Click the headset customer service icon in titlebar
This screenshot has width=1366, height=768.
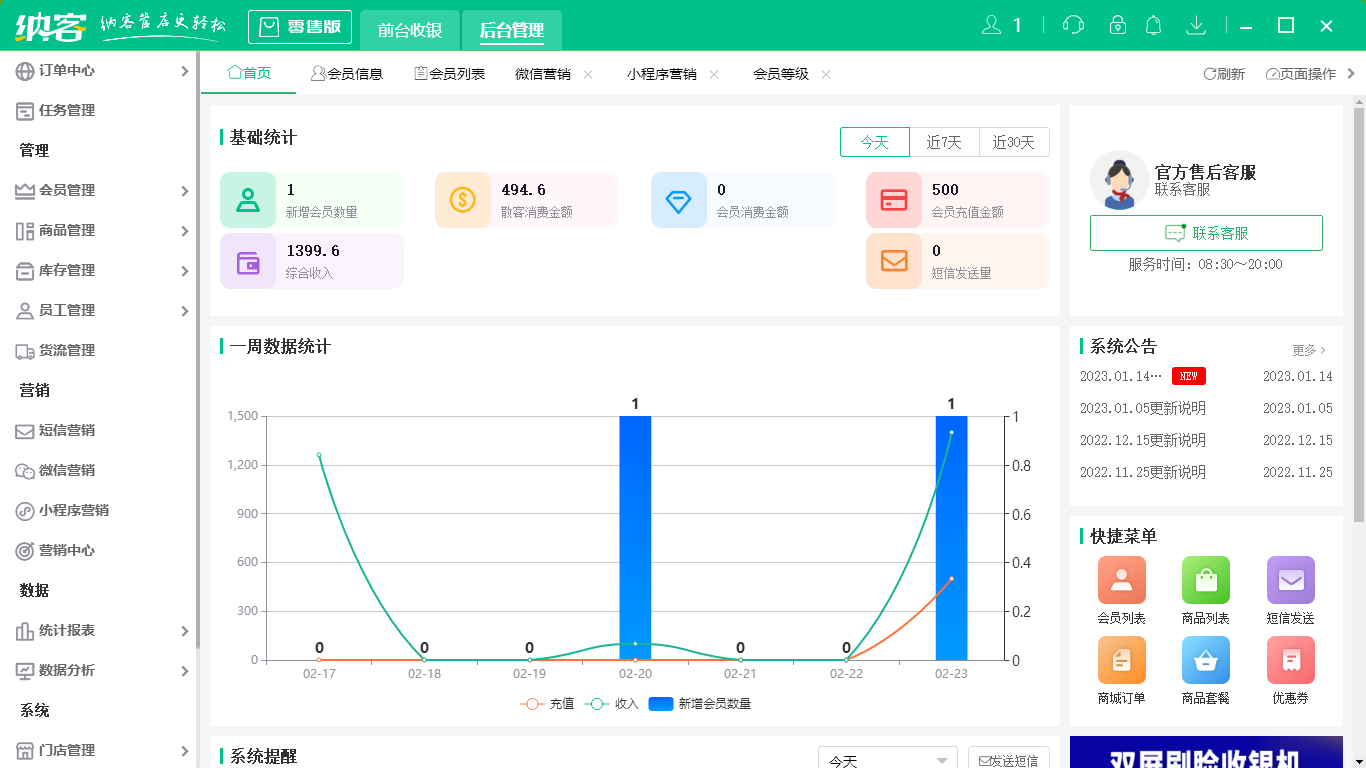1073,24
